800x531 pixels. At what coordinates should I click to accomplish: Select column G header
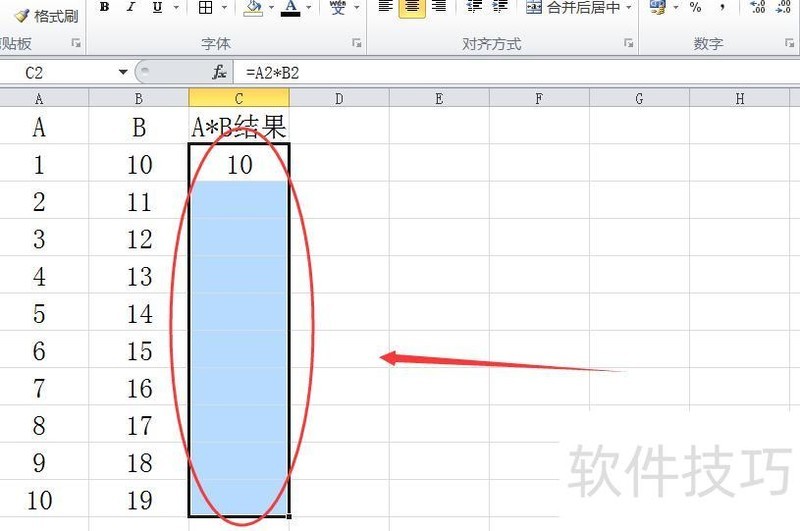coord(639,98)
